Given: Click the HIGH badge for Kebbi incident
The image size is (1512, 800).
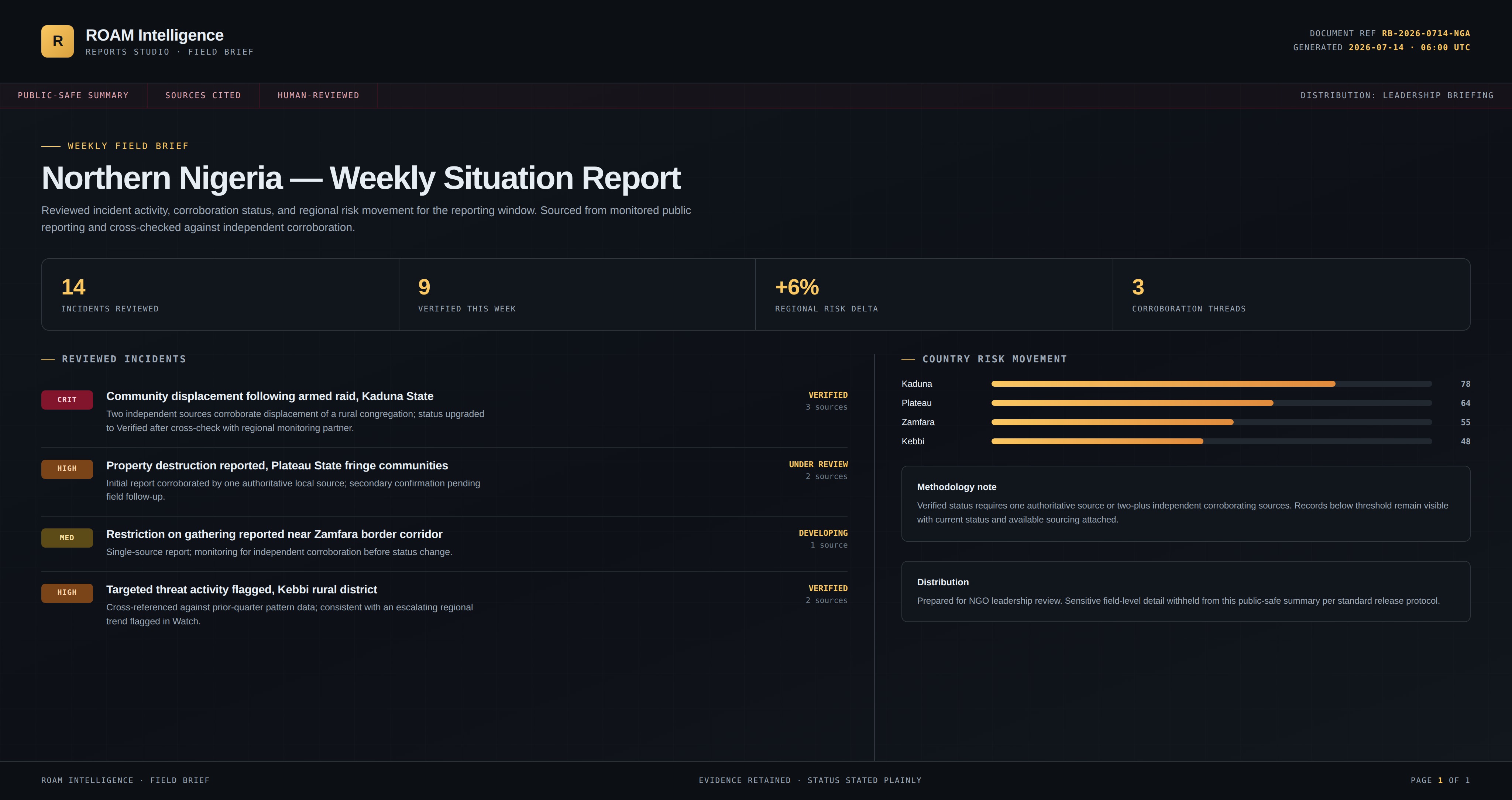Looking at the screenshot, I should coord(67,593).
